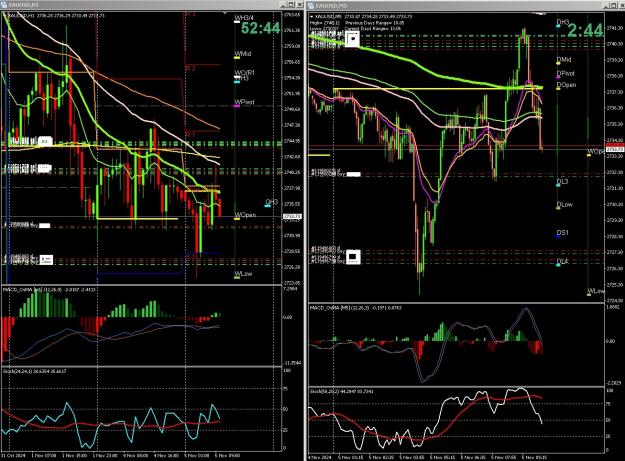Image resolution: width=625 pixels, height=461 pixels.
Task: Select the DOpen level label
Action: point(566,84)
